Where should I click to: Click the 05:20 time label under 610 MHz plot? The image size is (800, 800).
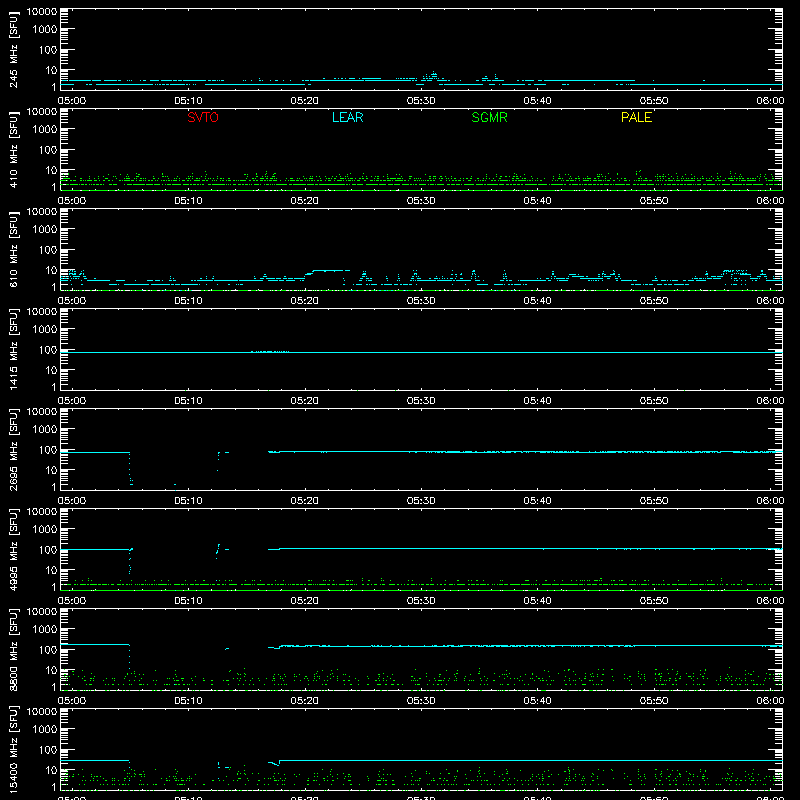(x=305, y=301)
